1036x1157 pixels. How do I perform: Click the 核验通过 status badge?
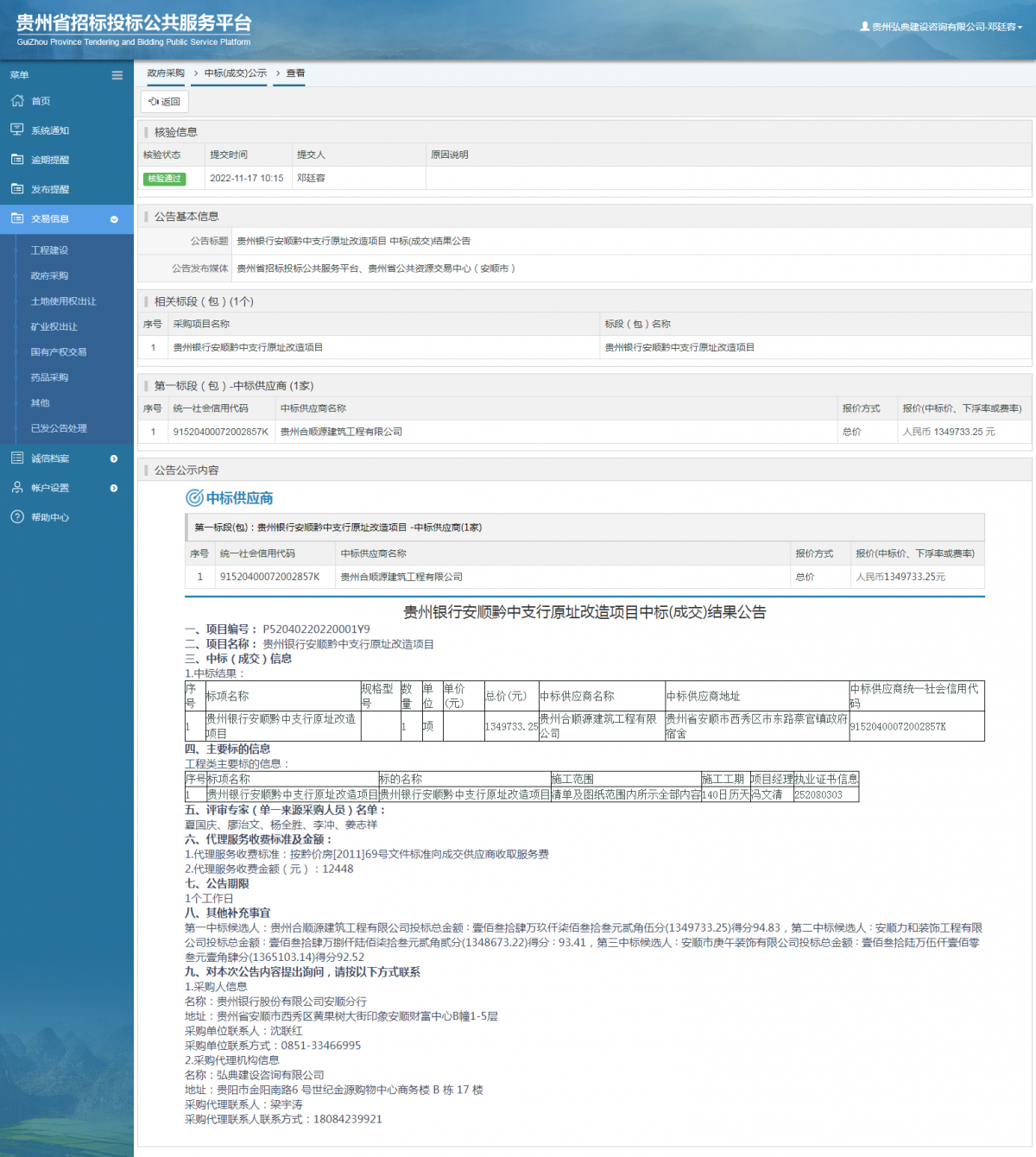tap(164, 179)
